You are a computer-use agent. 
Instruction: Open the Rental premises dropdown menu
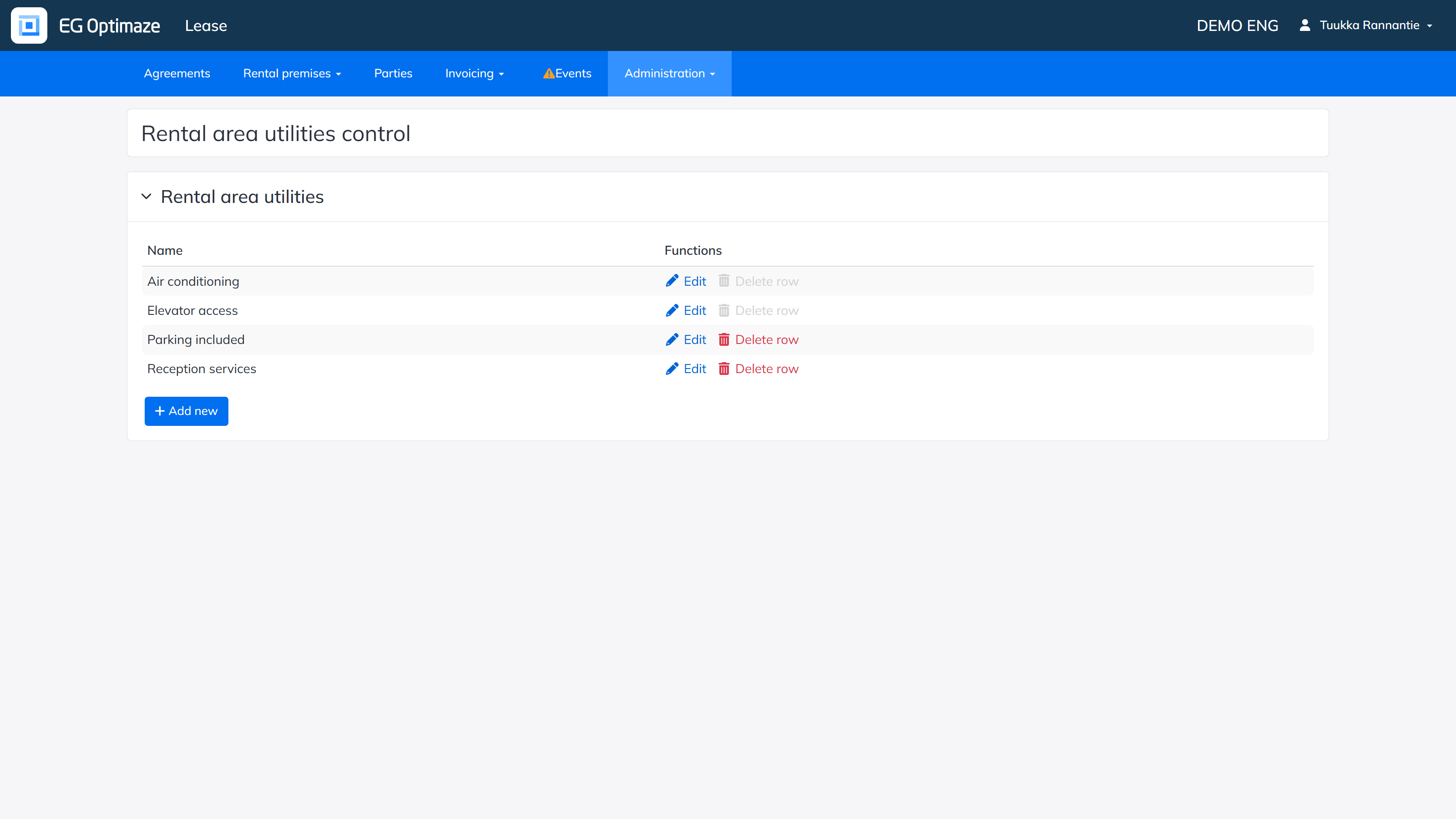pos(292,73)
